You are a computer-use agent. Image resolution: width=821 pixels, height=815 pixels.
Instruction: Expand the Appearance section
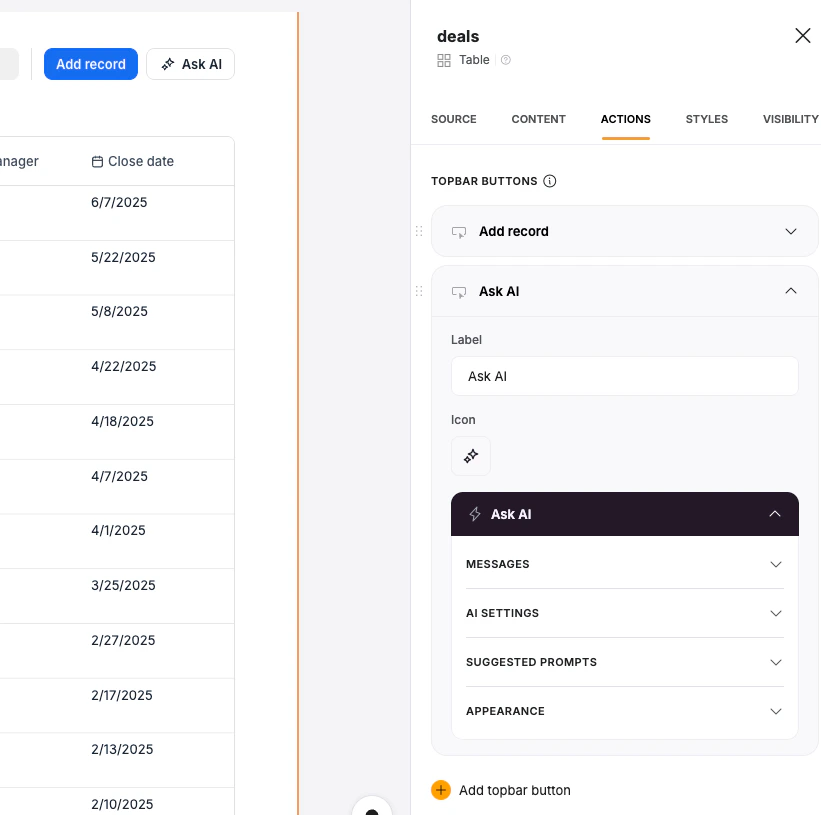click(x=625, y=711)
